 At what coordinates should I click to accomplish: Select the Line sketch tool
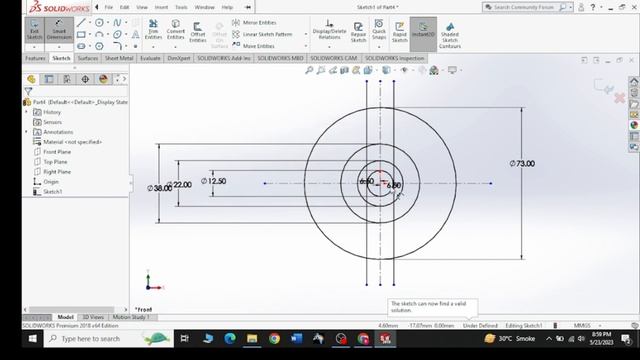point(81,22)
